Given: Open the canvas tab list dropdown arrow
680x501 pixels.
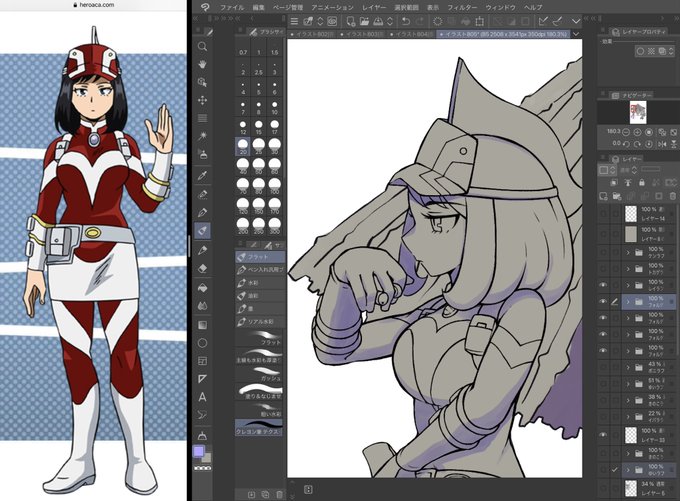Looking at the screenshot, I should (x=576, y=34).
